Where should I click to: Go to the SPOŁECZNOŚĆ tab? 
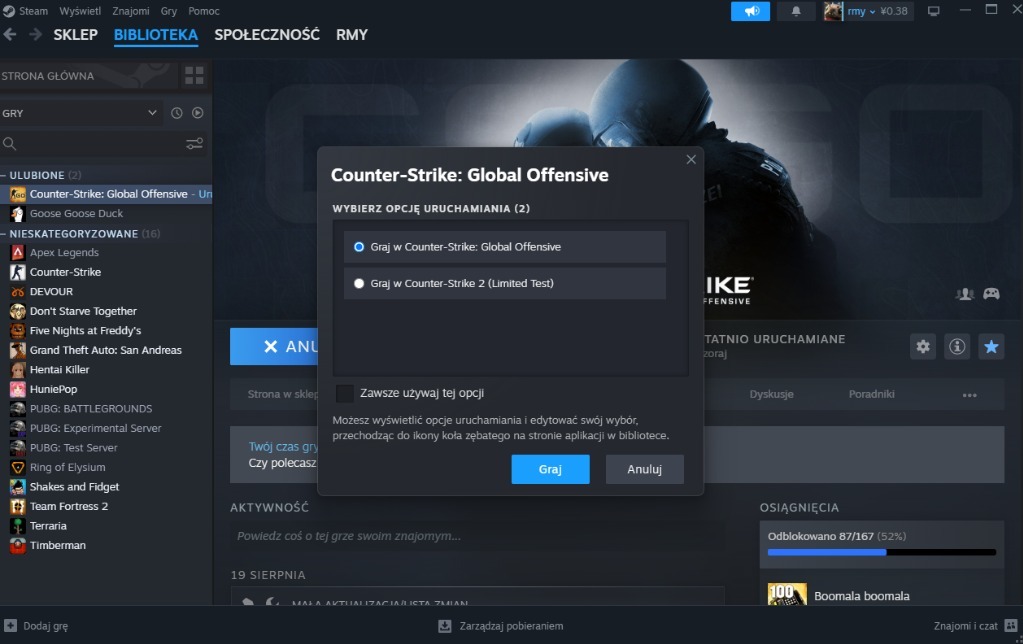tap(267, 35)
